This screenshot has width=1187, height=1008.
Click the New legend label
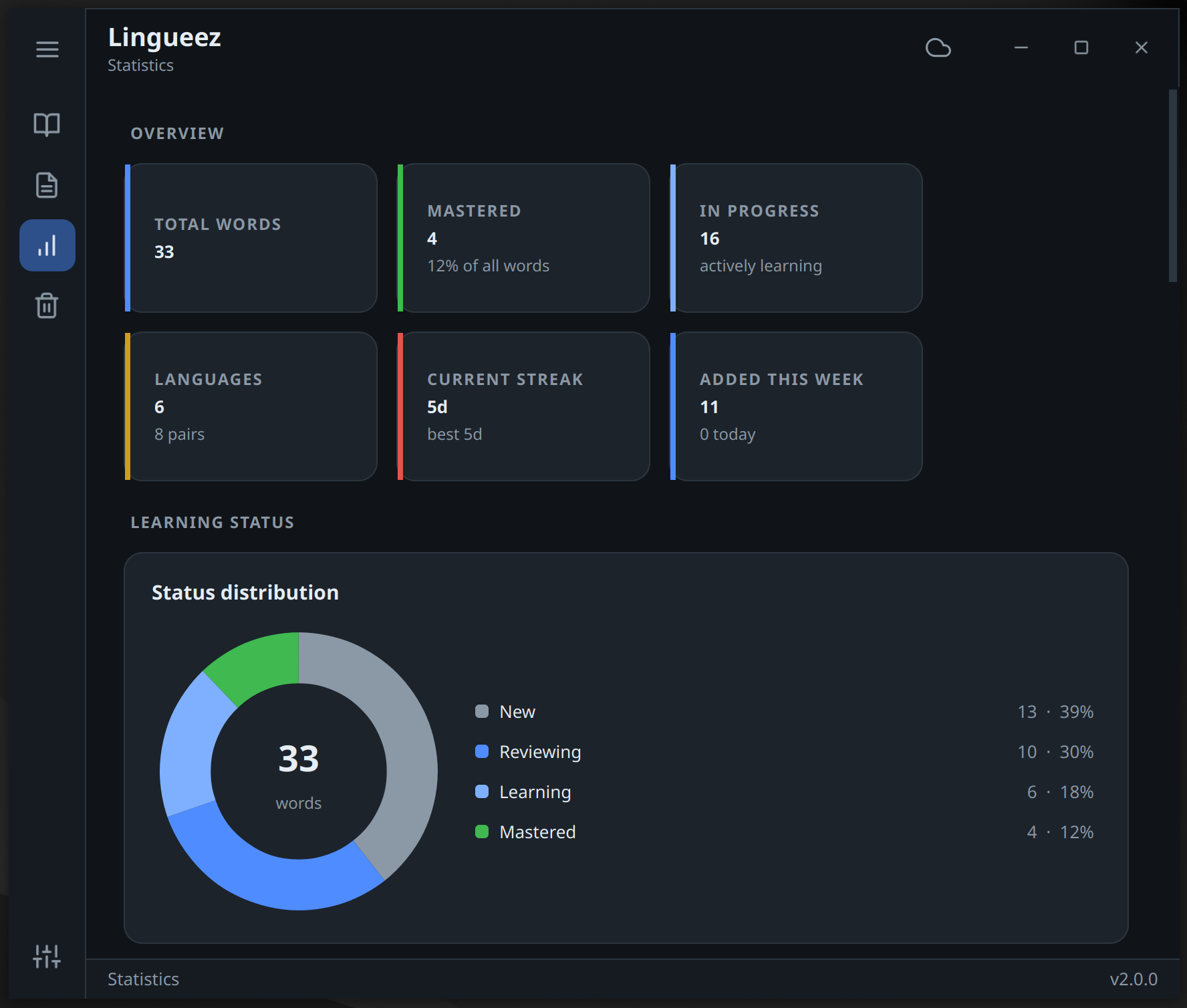click(x=517, y=712)
